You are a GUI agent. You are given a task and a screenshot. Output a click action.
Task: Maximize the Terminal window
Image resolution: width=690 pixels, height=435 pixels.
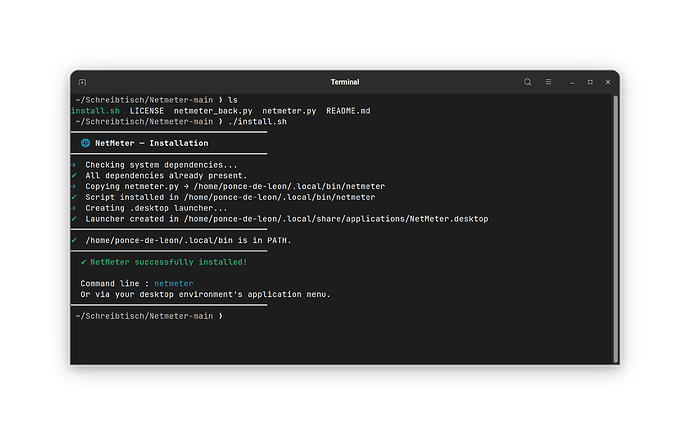[x=590, y=82]
